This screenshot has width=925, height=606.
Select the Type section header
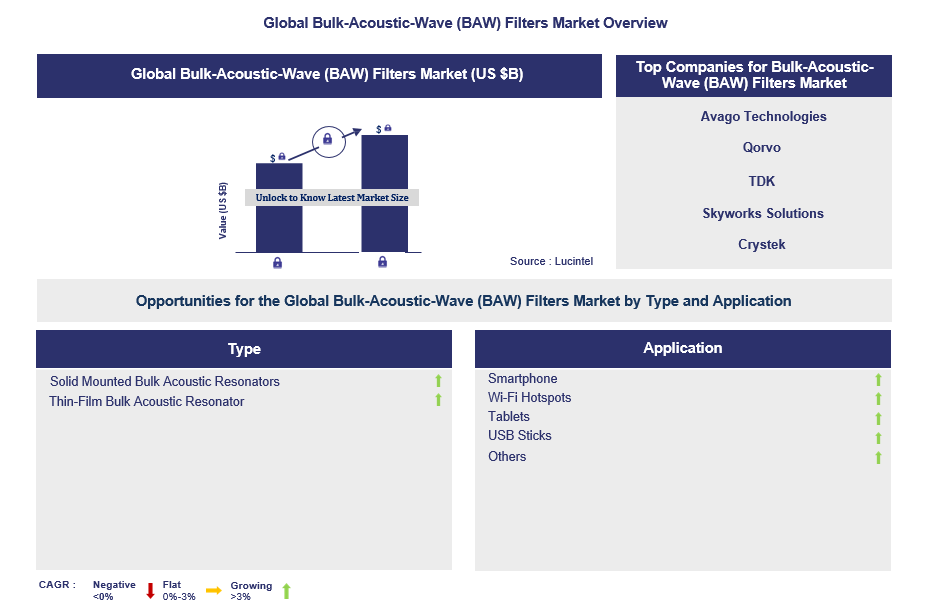(244, 349)
